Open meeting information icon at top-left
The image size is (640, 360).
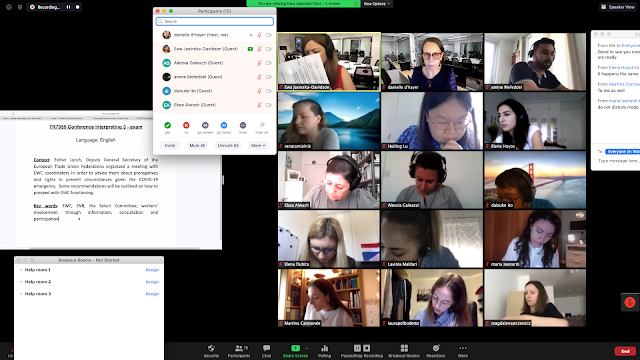click(x=9, y=7)
